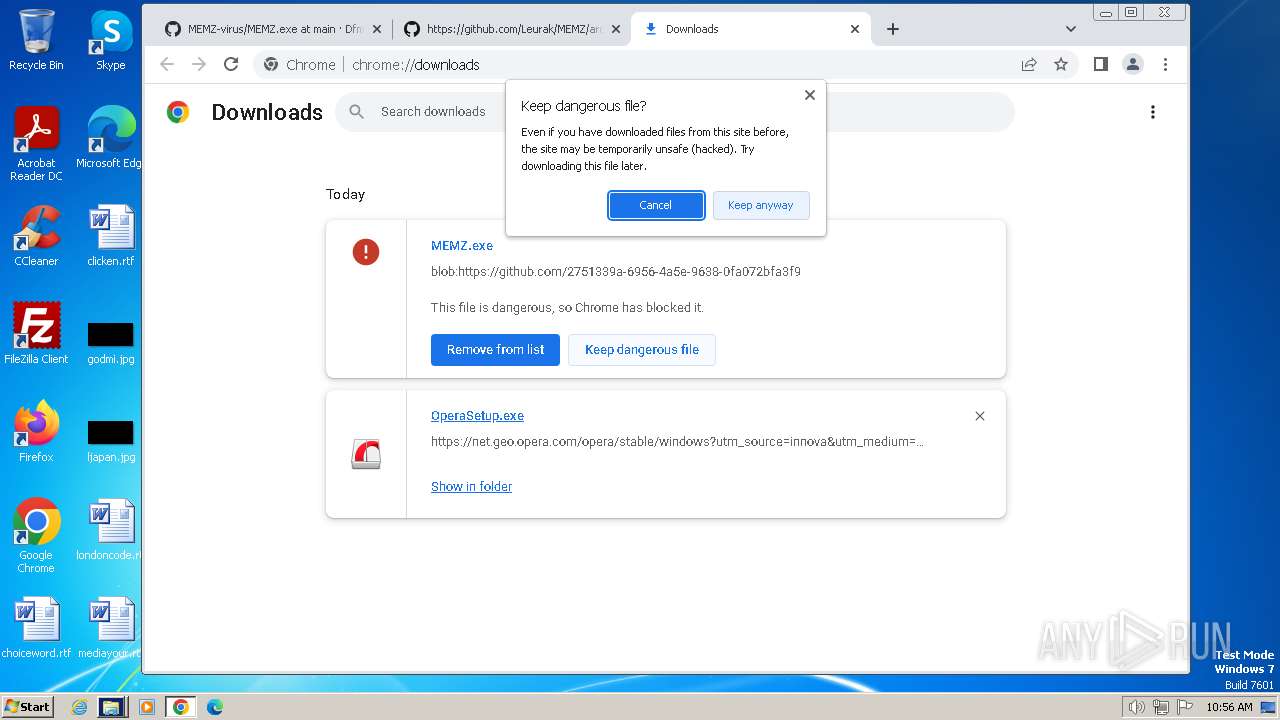Screen dimensions: 1280x720
Task: Open Chrome's main three-dot menu
Action: point(1165,64)
